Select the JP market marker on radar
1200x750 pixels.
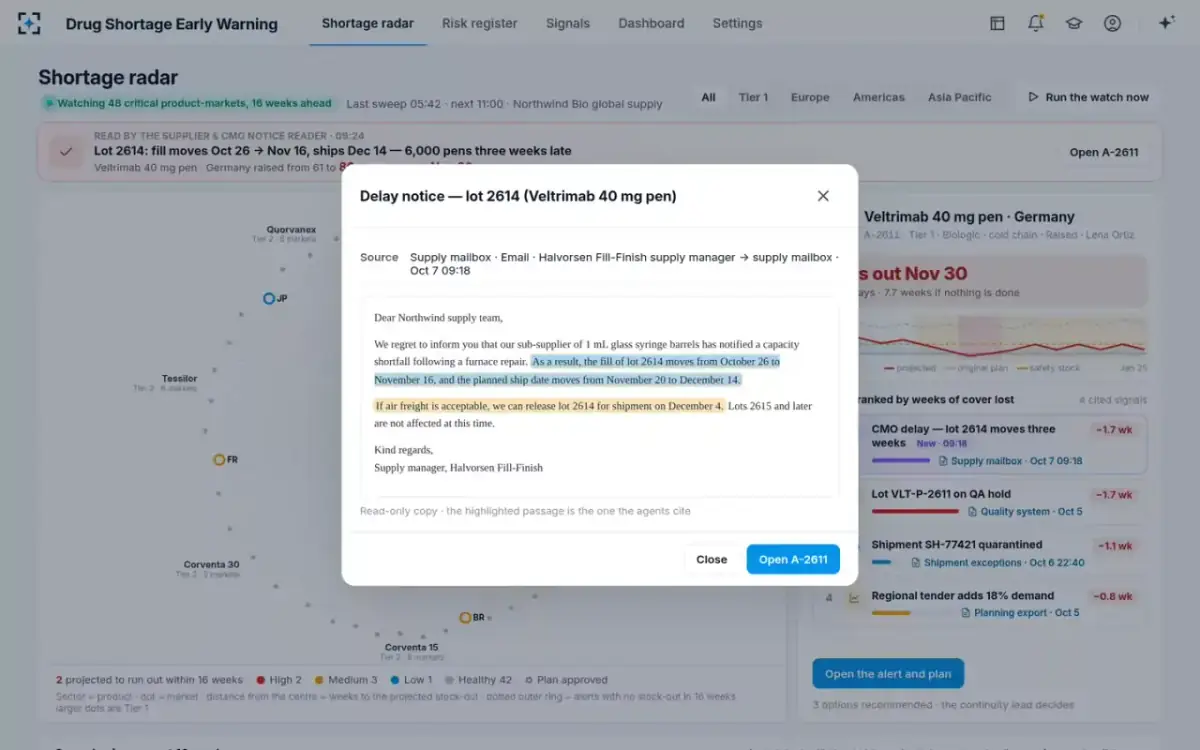pyautogui.click(x=268, y=298)
